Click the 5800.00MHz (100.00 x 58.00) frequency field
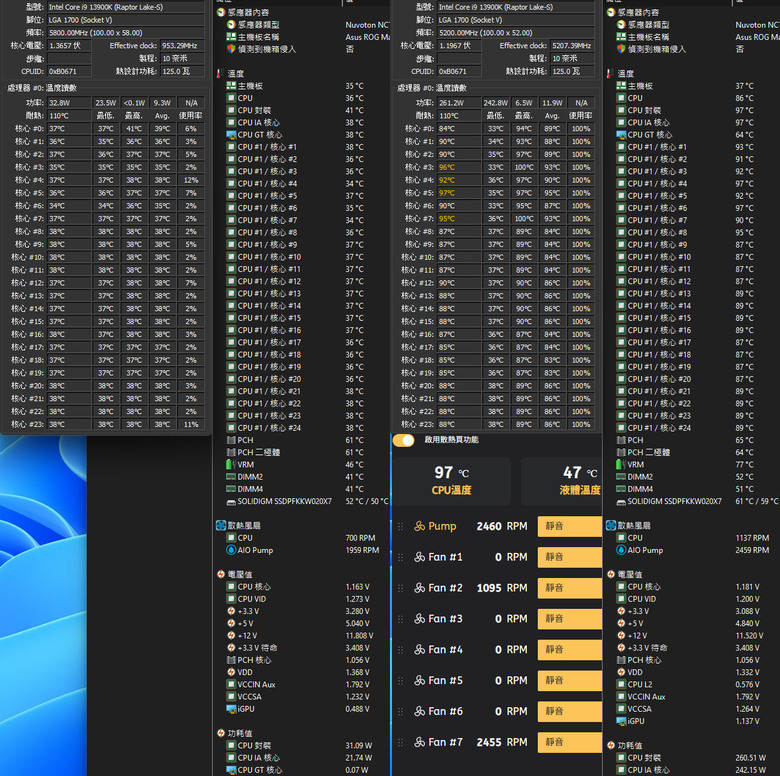This screenshot has height=776, width=780. pos(125,33)
